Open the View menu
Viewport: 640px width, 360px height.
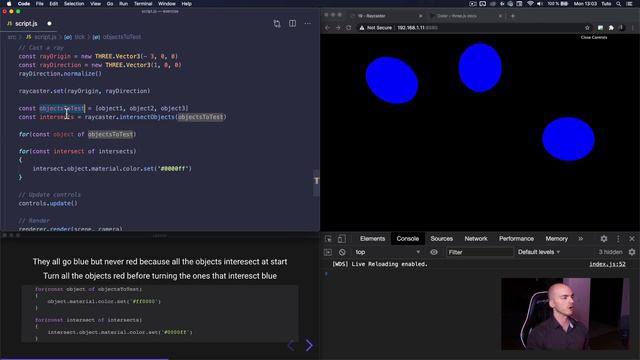[96, 4]
